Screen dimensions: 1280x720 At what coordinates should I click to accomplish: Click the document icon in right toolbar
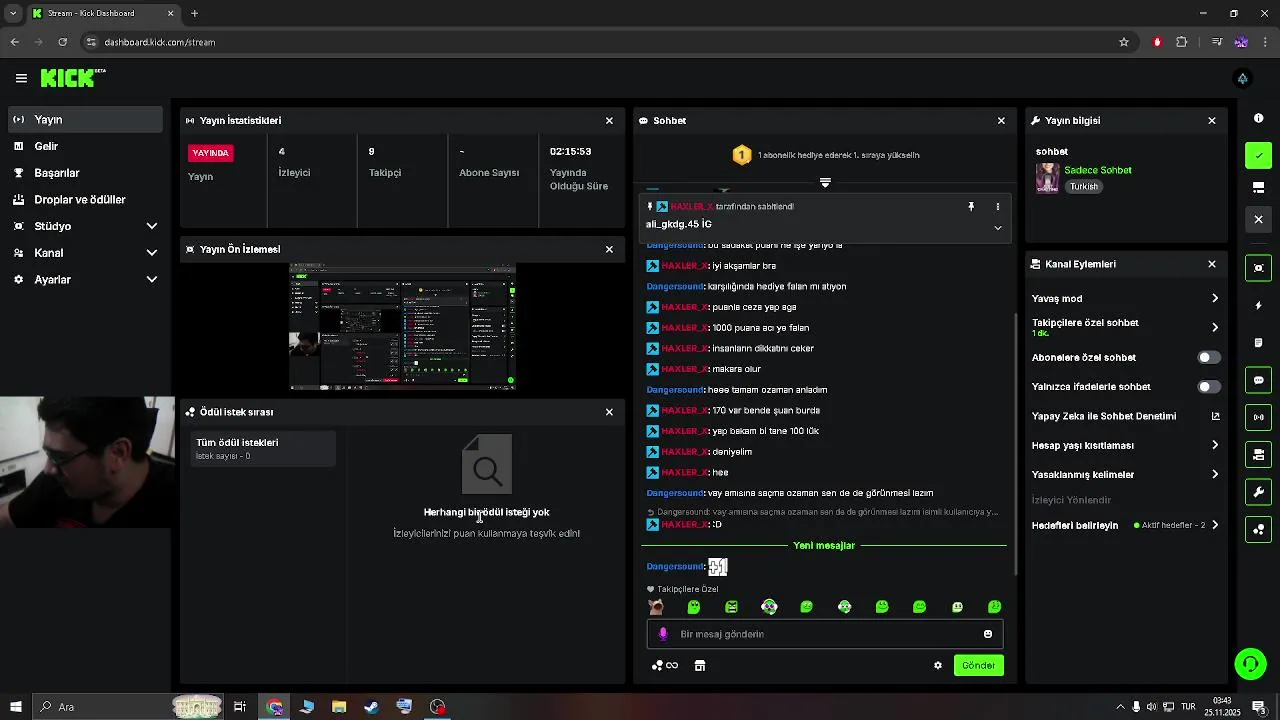click(1258, 342)
